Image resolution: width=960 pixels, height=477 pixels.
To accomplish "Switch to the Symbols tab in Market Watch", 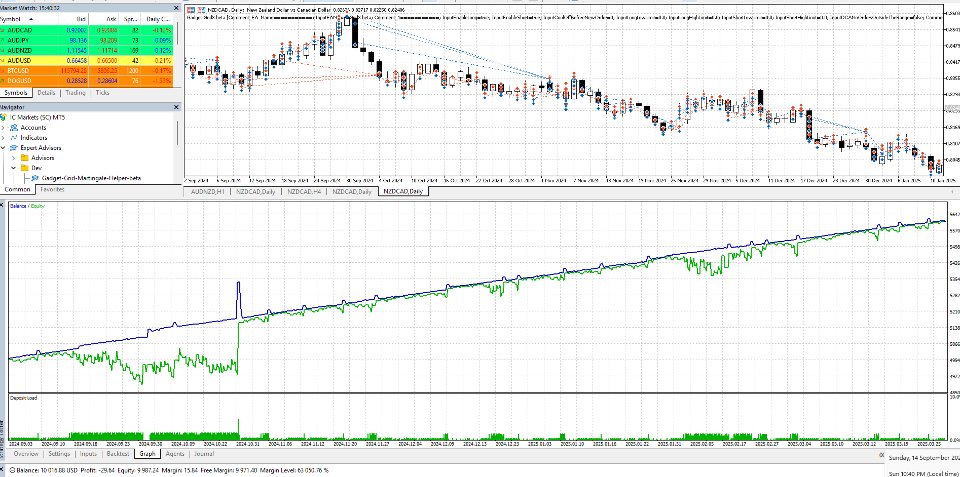I will [15, 93].
